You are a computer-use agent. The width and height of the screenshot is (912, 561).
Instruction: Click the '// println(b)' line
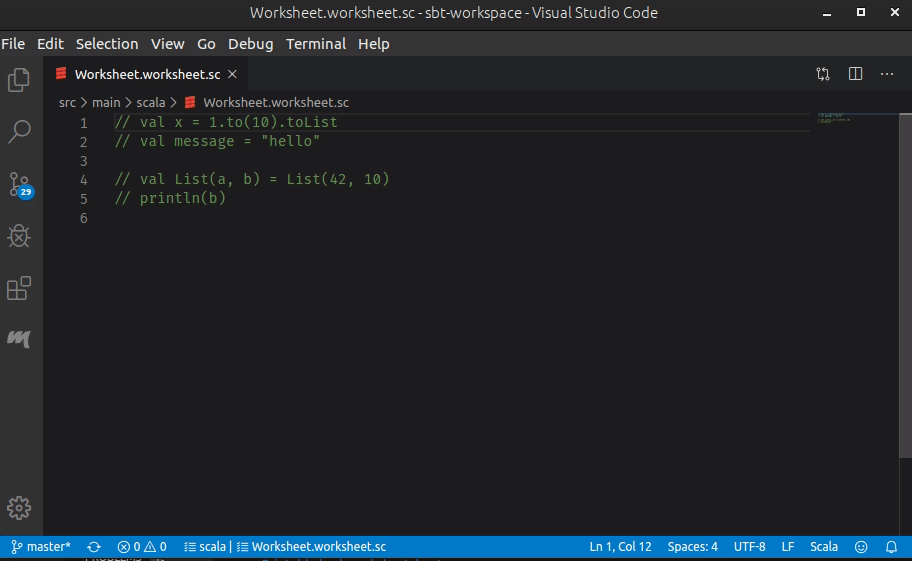(x=170, y=198)
